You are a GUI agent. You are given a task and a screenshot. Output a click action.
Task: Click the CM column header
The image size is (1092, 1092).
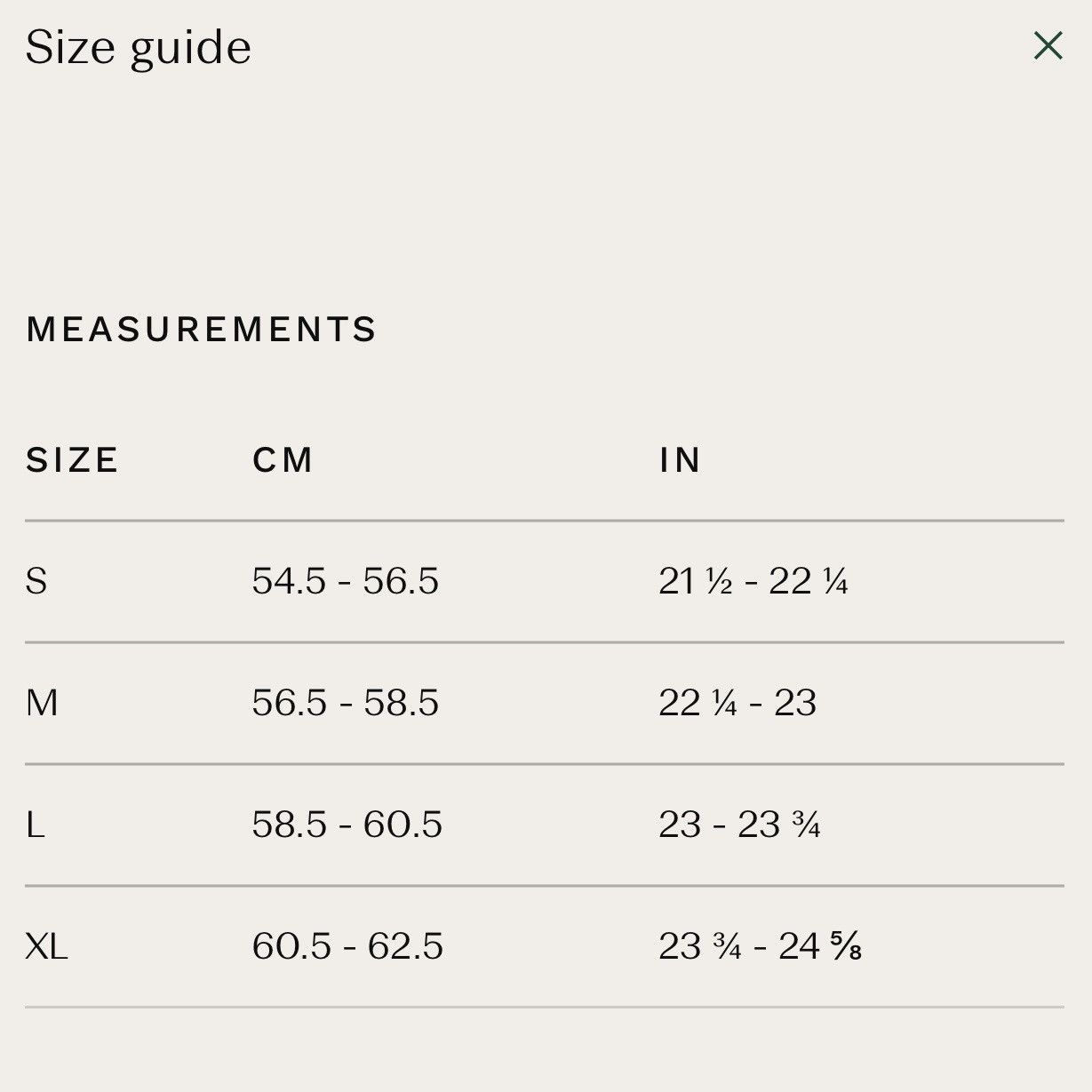[283, 460]
